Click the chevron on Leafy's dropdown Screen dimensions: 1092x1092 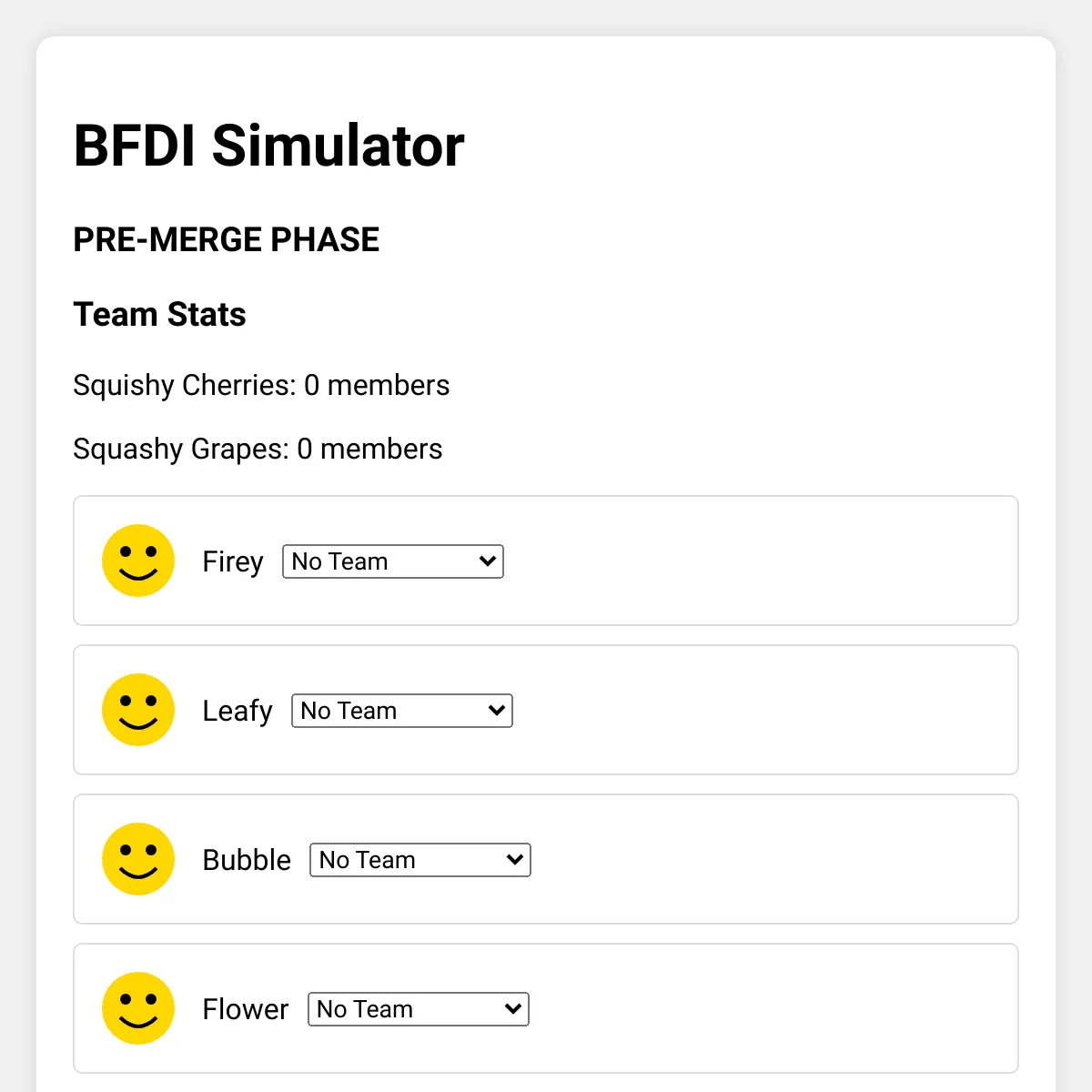[x=495, y=711]
